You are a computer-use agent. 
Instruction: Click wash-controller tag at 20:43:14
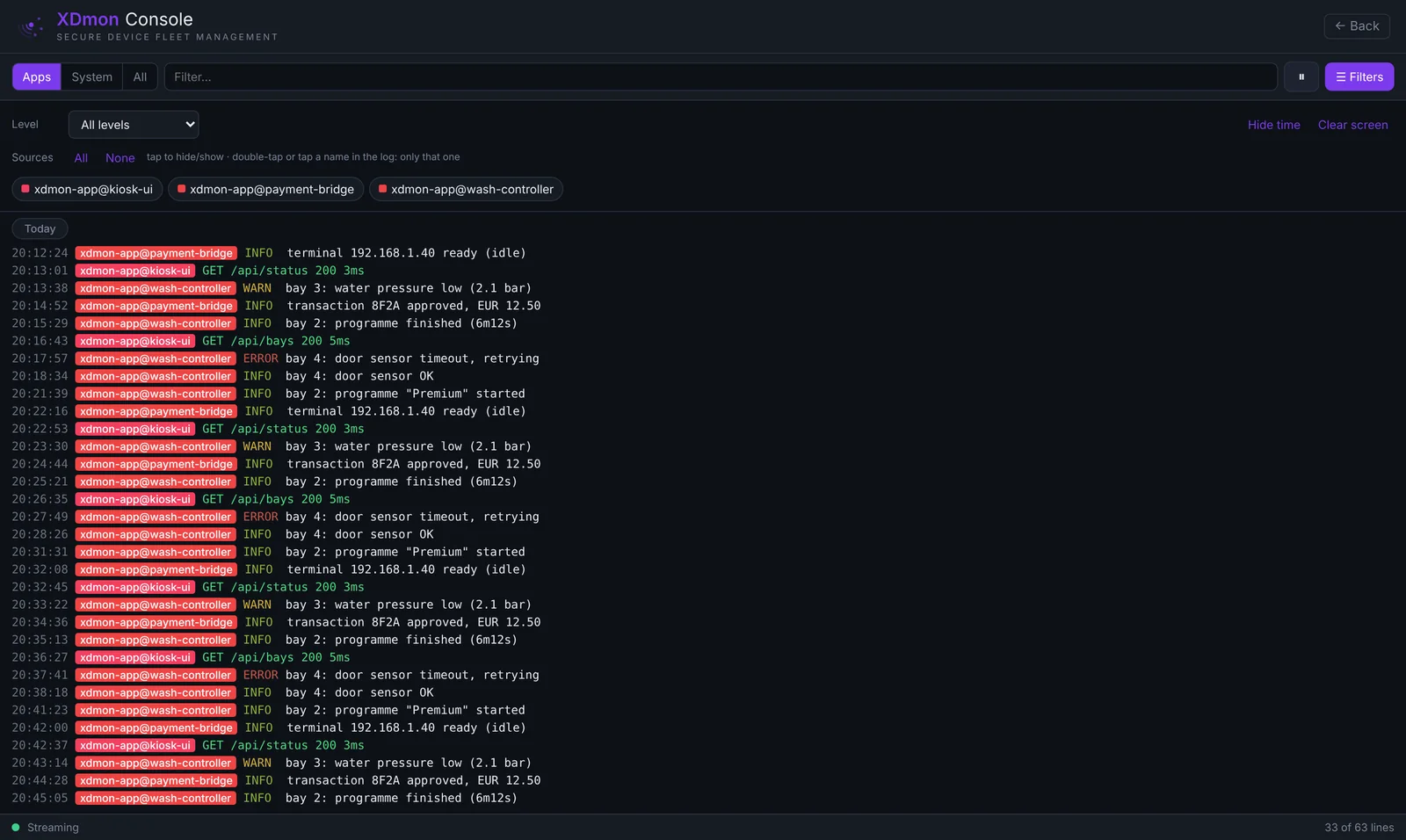(156, 763)
